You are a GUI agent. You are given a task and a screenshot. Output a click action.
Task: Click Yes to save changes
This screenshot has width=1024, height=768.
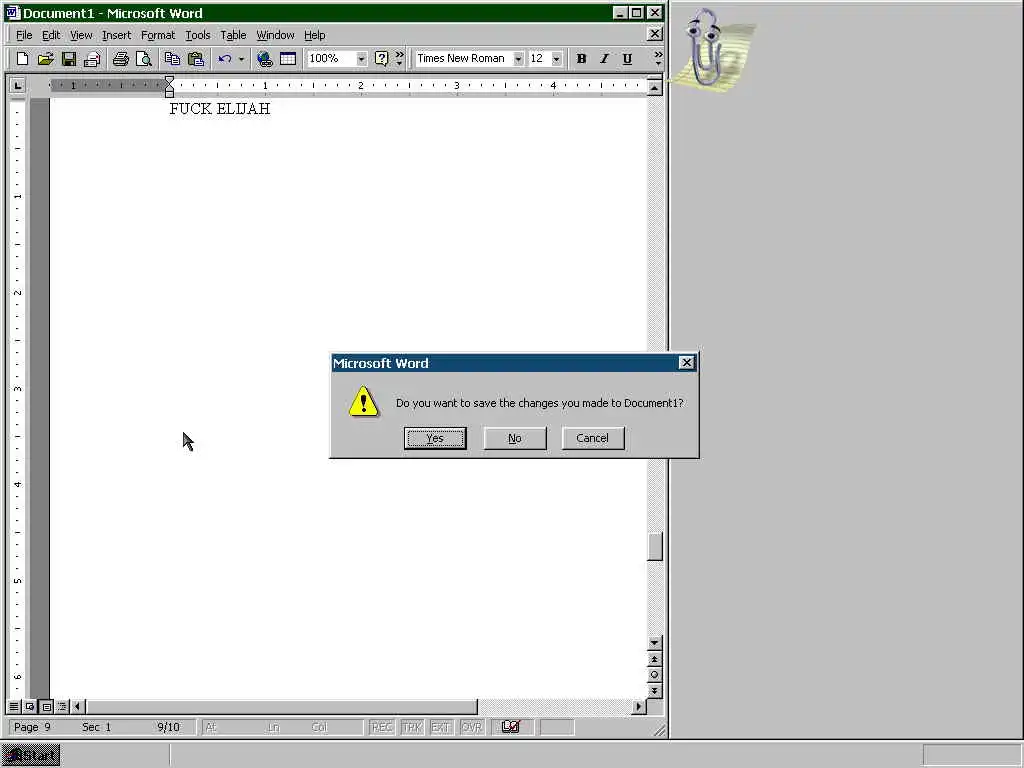click(x=435, y=438)
